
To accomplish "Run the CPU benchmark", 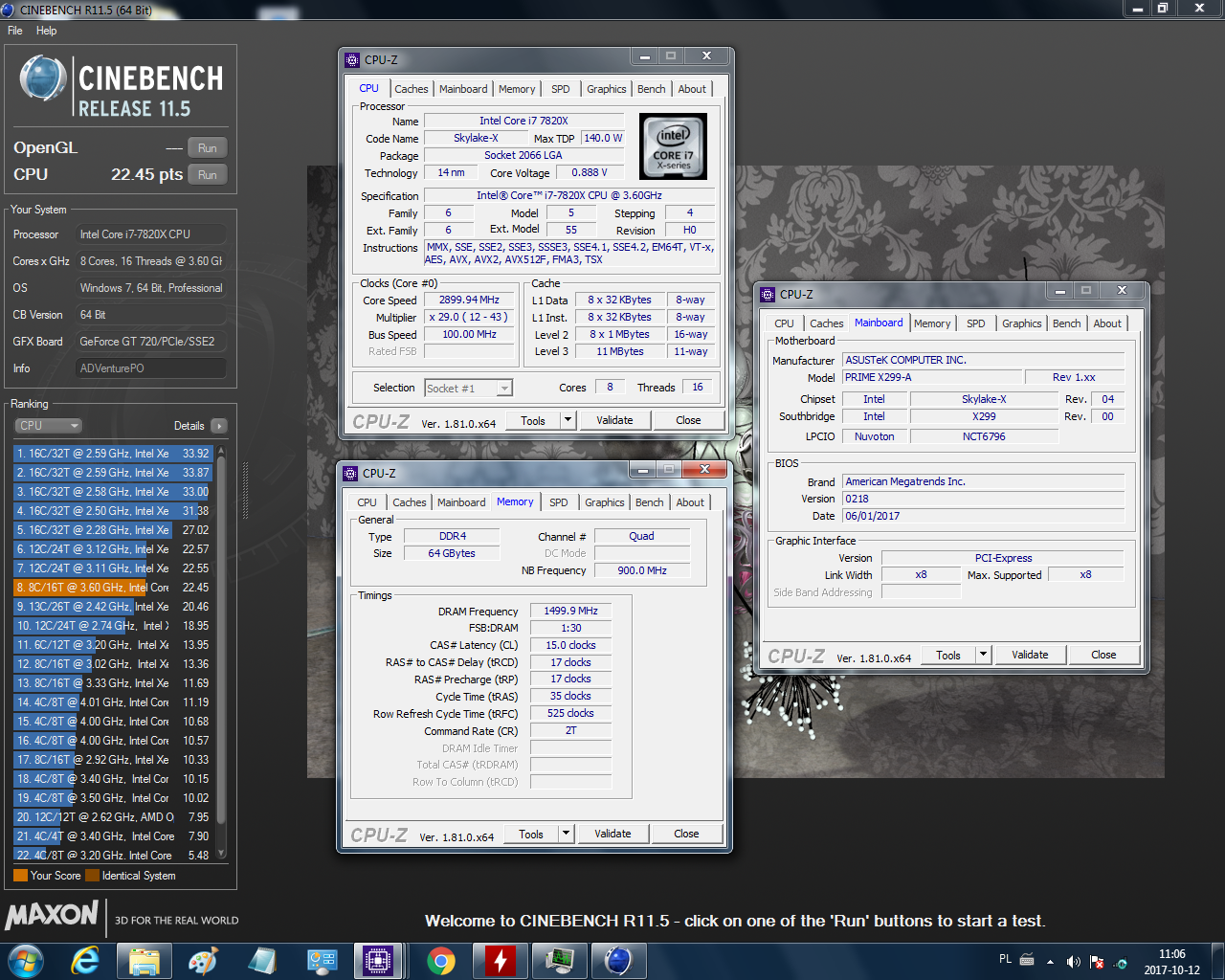I will [x=208, y=175].
